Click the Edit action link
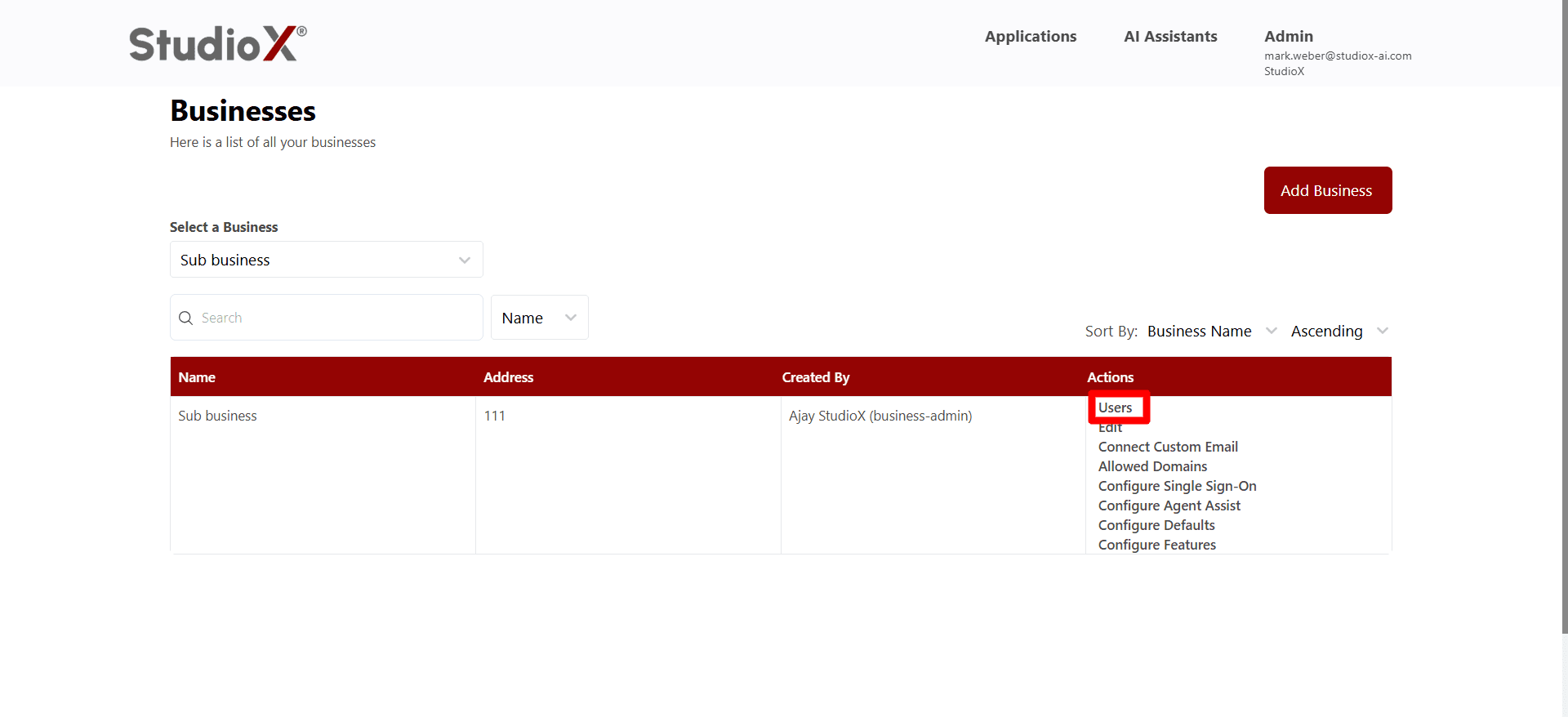The height and width of the screenshot is (717, 1568). pyautogui.click(x=1110, y=430)
